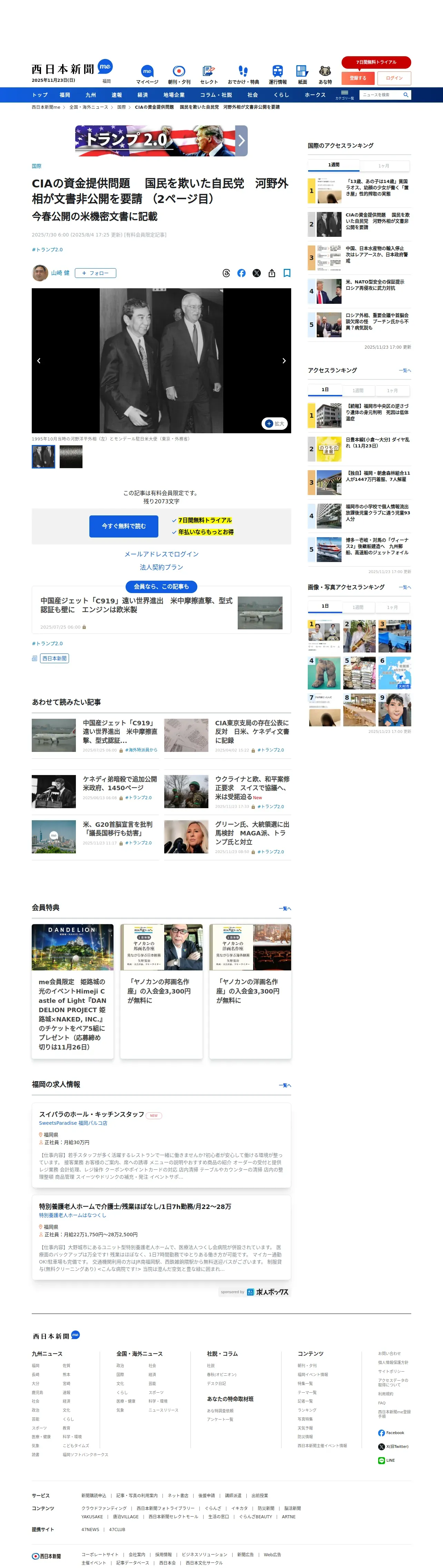This screenshot has height=1568, width=443.
Task: Click the 登録する button
Action: (x=358, y=78)
